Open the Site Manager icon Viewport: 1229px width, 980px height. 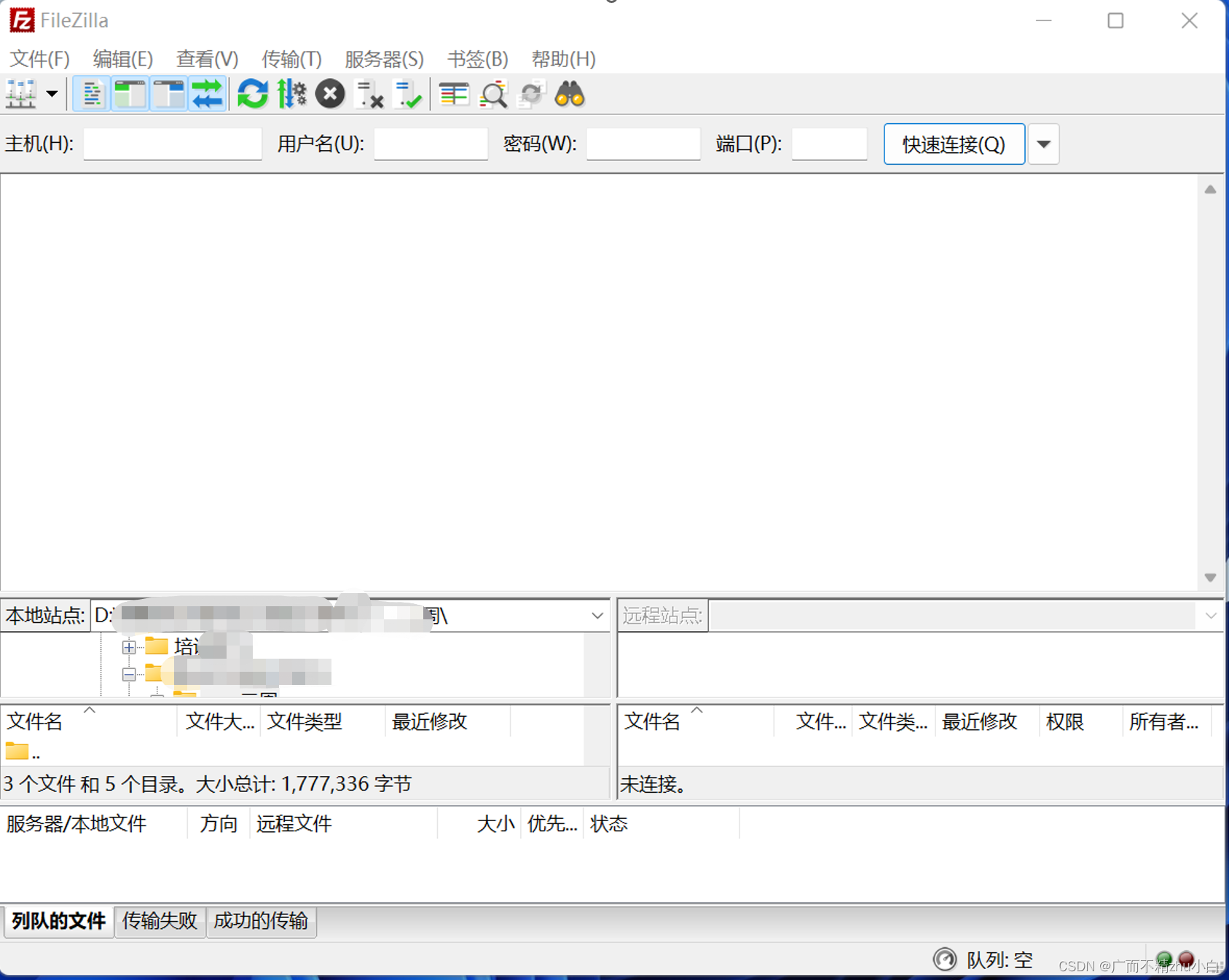click(x=21, y=94)
